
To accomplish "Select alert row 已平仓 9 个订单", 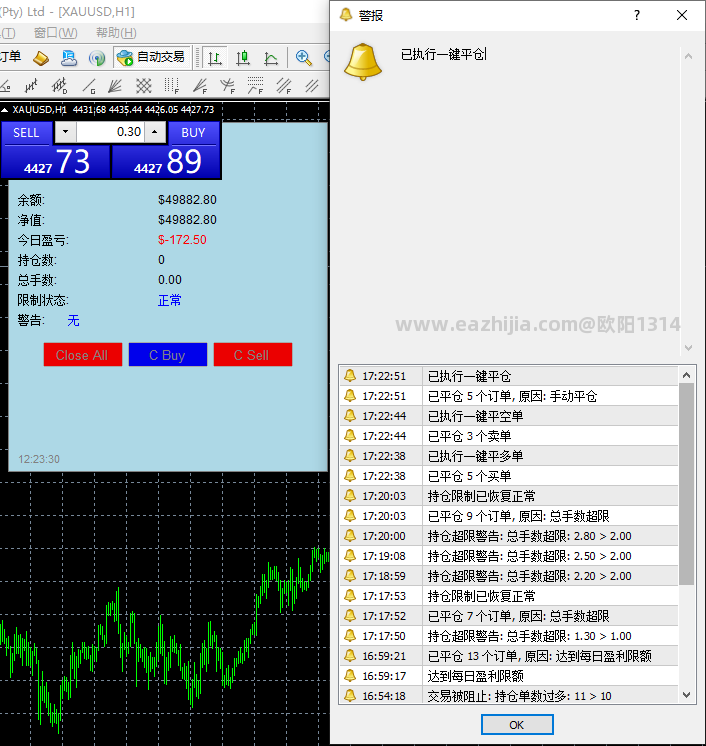I will 509,516.
